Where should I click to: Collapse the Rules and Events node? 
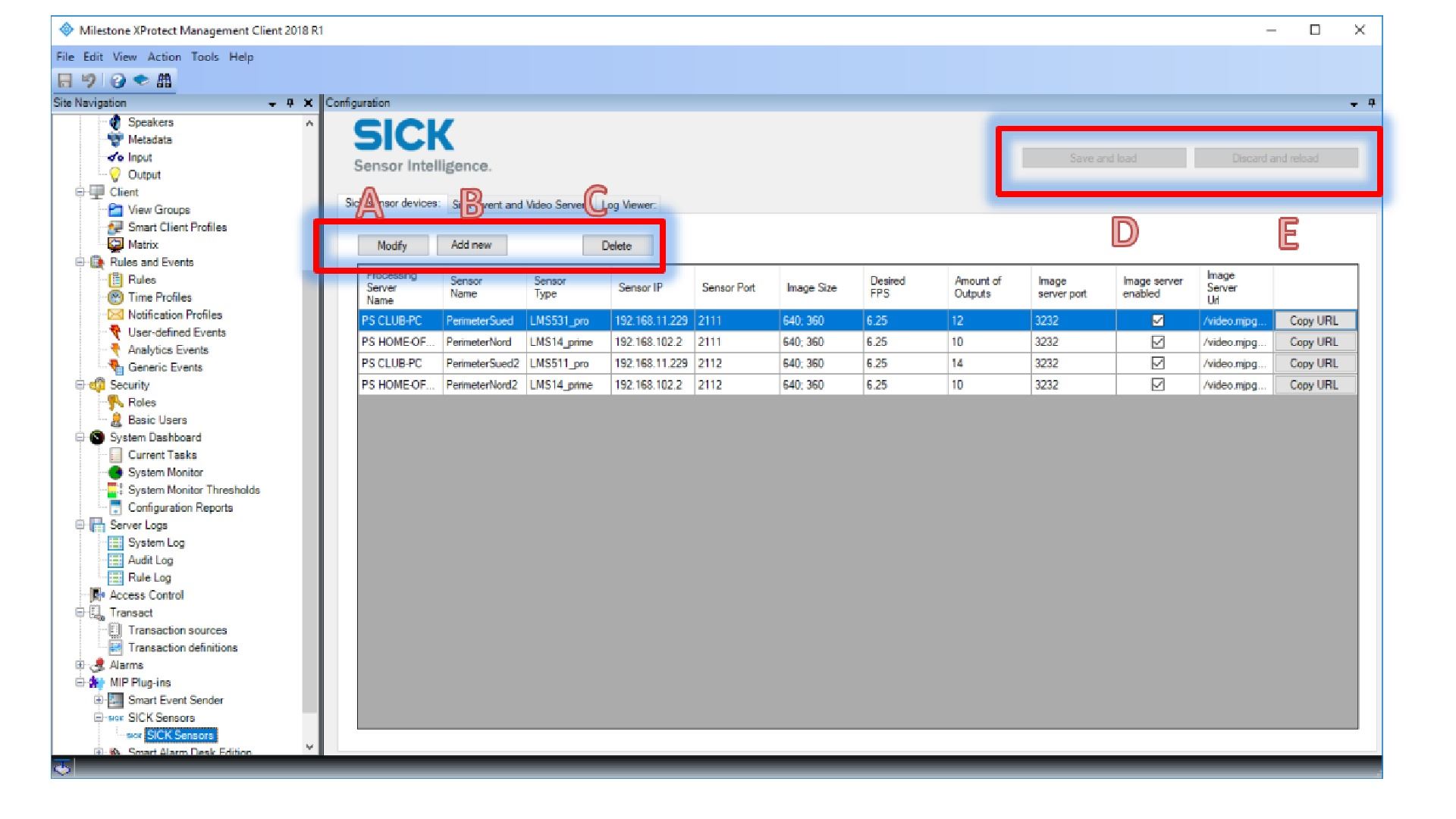click(80, 262)
